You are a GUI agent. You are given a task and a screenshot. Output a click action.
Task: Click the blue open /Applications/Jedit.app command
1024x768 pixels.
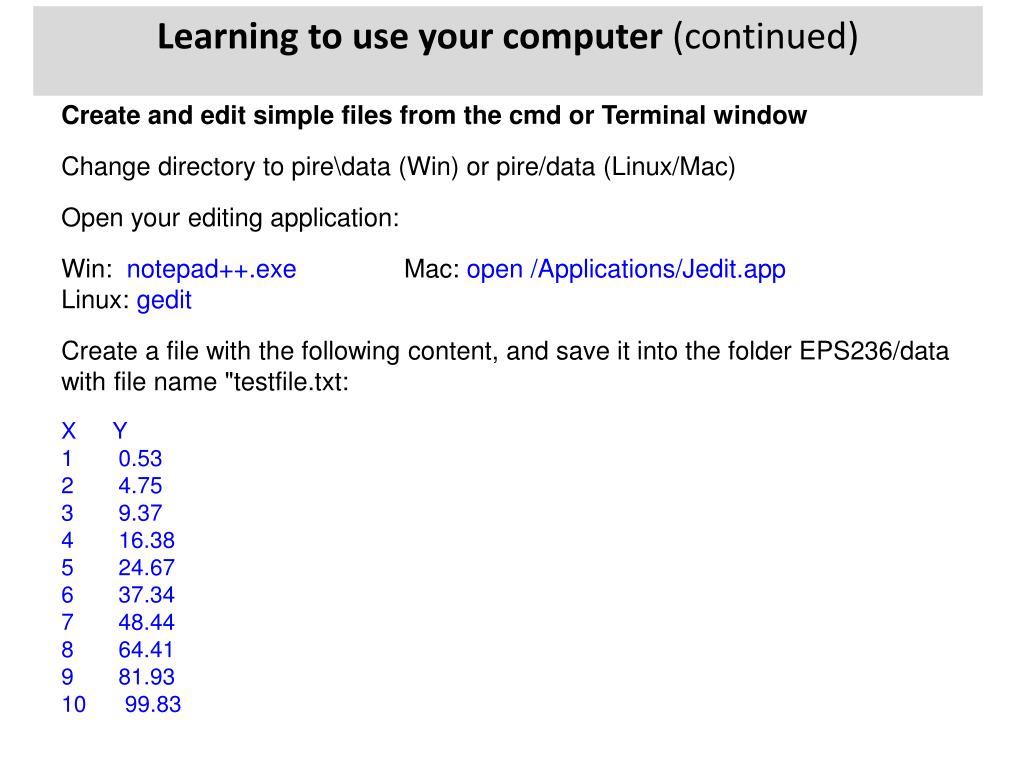(626, 270)
